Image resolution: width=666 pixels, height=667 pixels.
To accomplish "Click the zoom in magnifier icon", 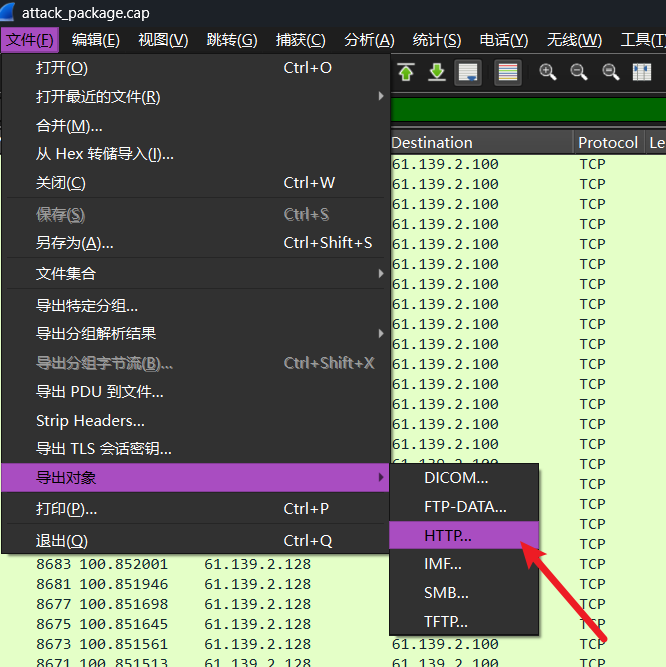I will pos(547,72).
